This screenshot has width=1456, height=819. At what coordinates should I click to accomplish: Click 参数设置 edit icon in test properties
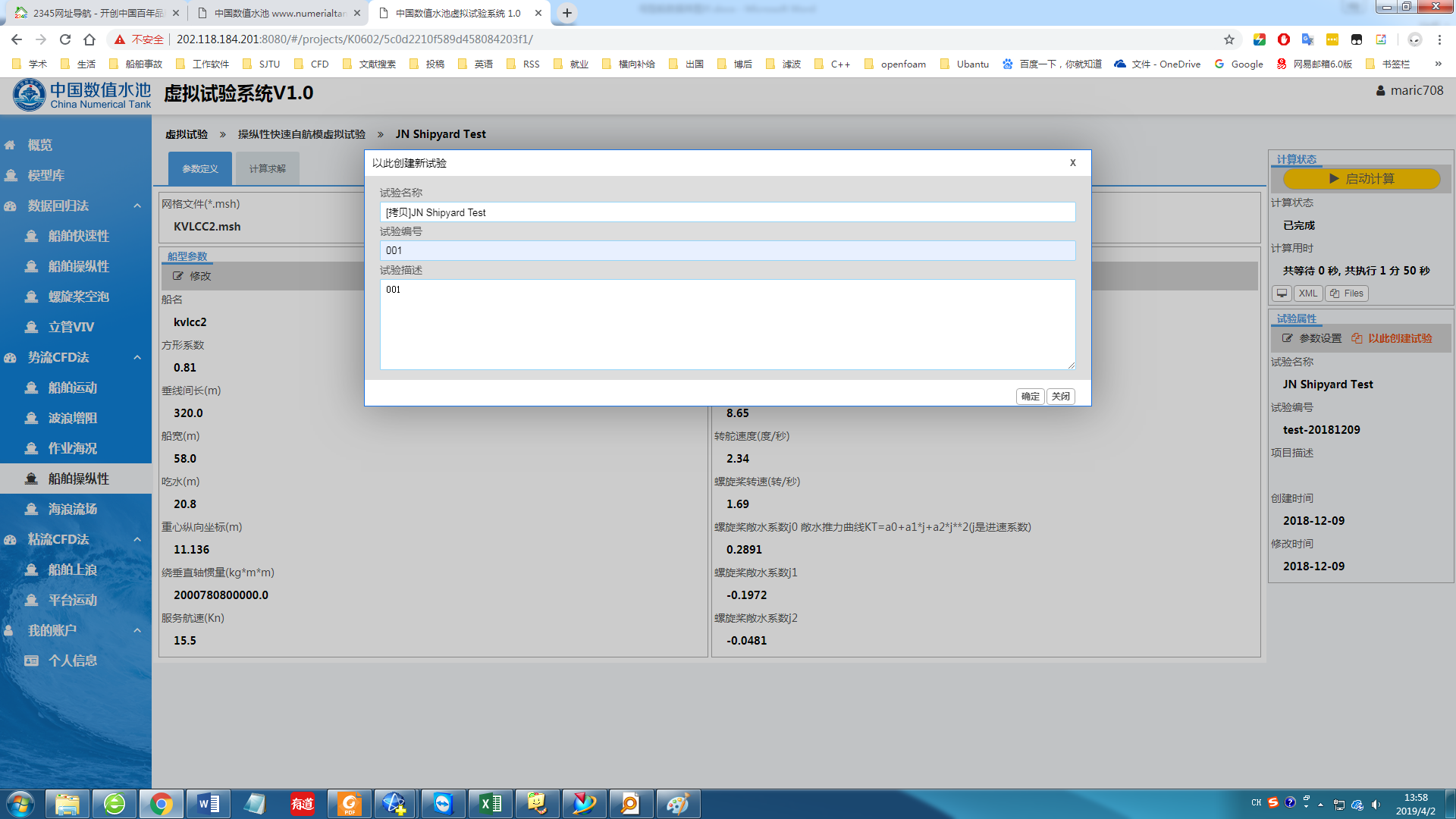pyautogui.click(x=1288, y=338)
